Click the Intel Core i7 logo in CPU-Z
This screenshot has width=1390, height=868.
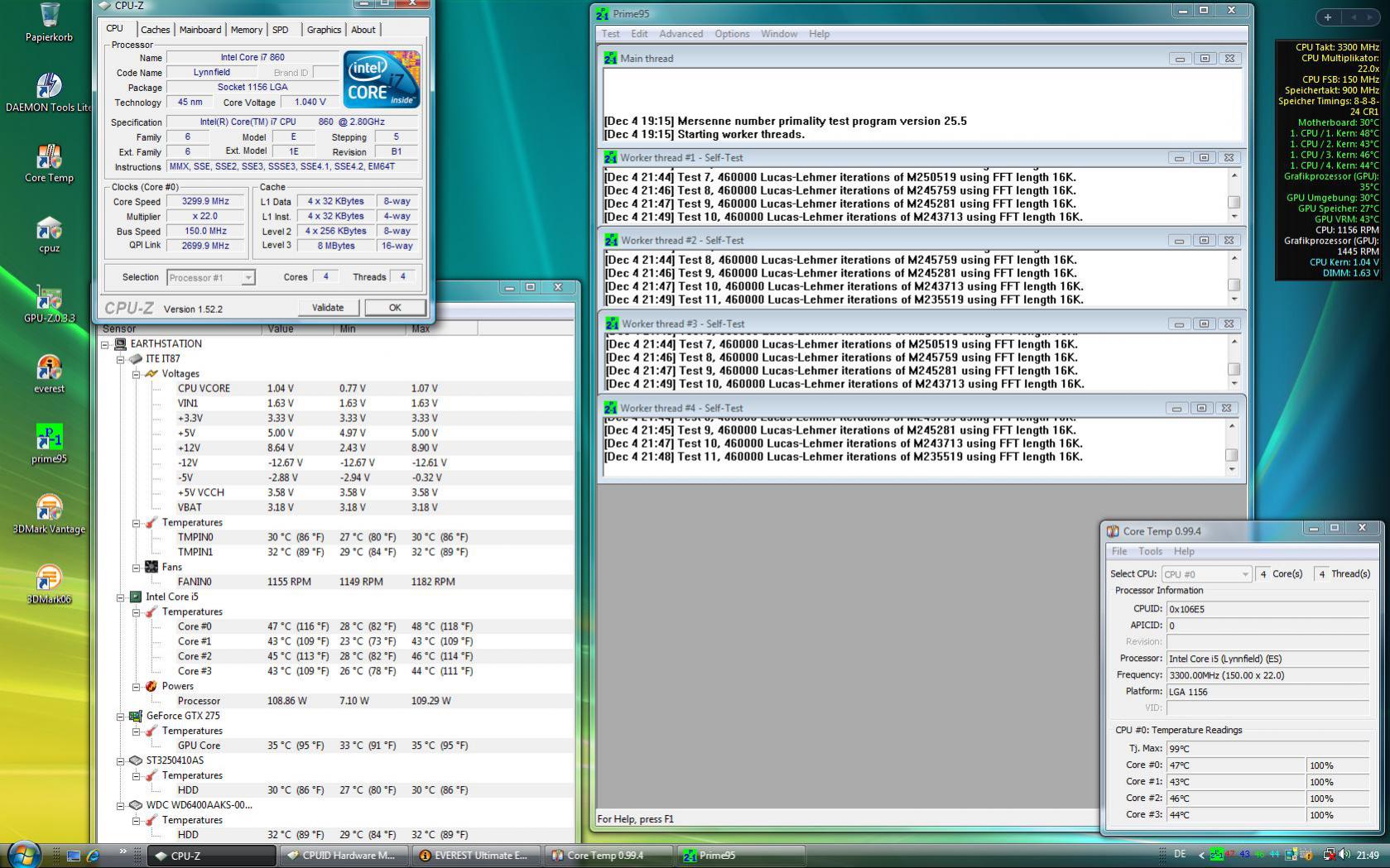(x=382, y=79)
